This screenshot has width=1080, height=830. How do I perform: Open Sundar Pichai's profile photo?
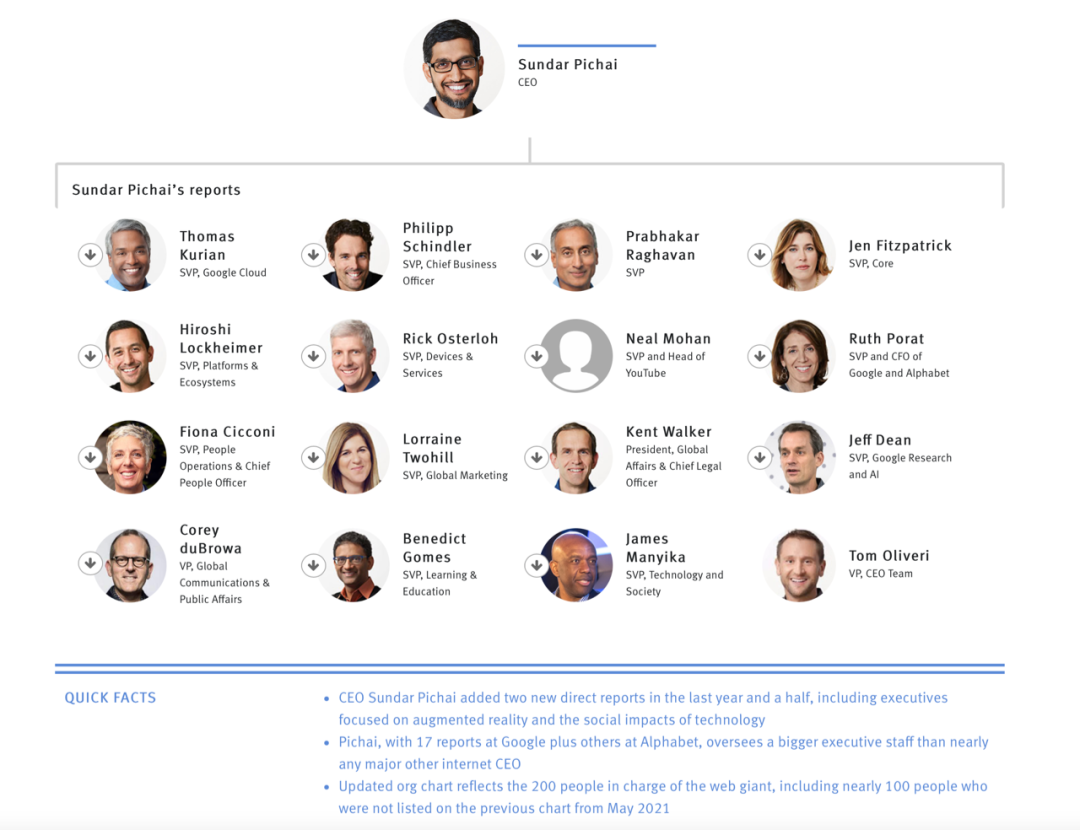pos(455,69)
